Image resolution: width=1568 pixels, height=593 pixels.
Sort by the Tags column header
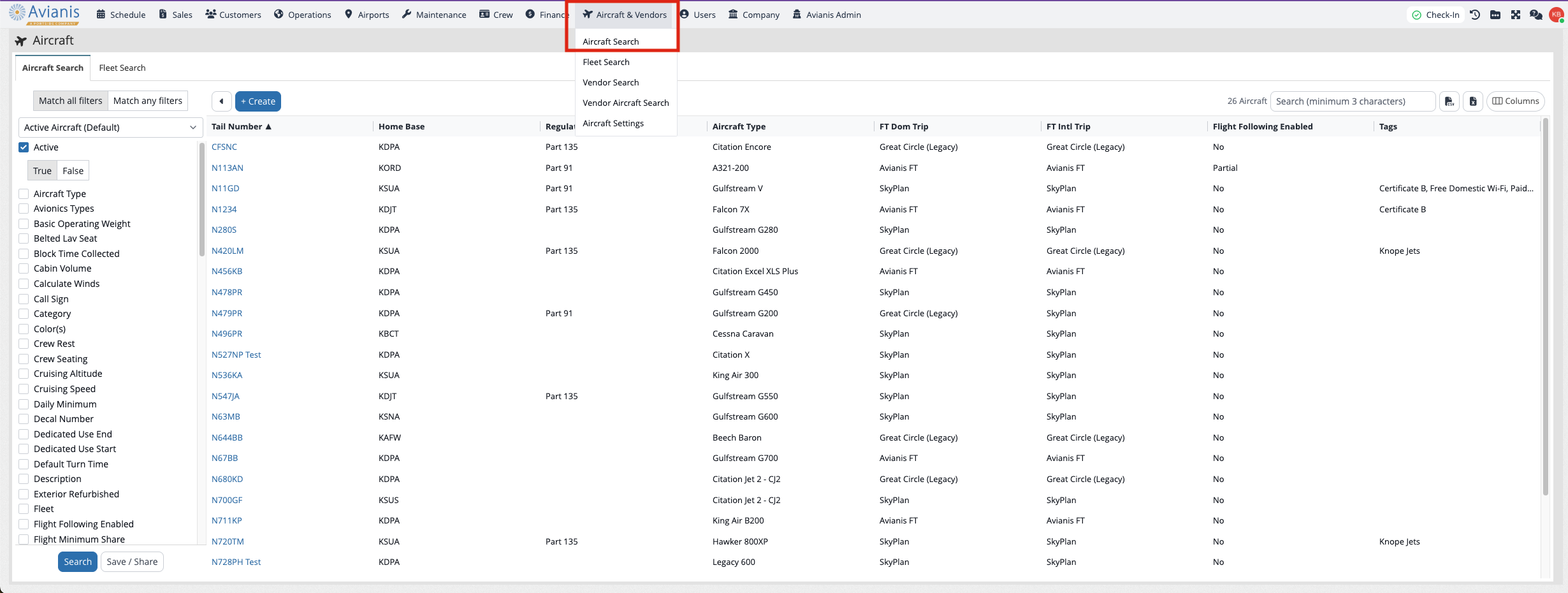pos(1388,127)
